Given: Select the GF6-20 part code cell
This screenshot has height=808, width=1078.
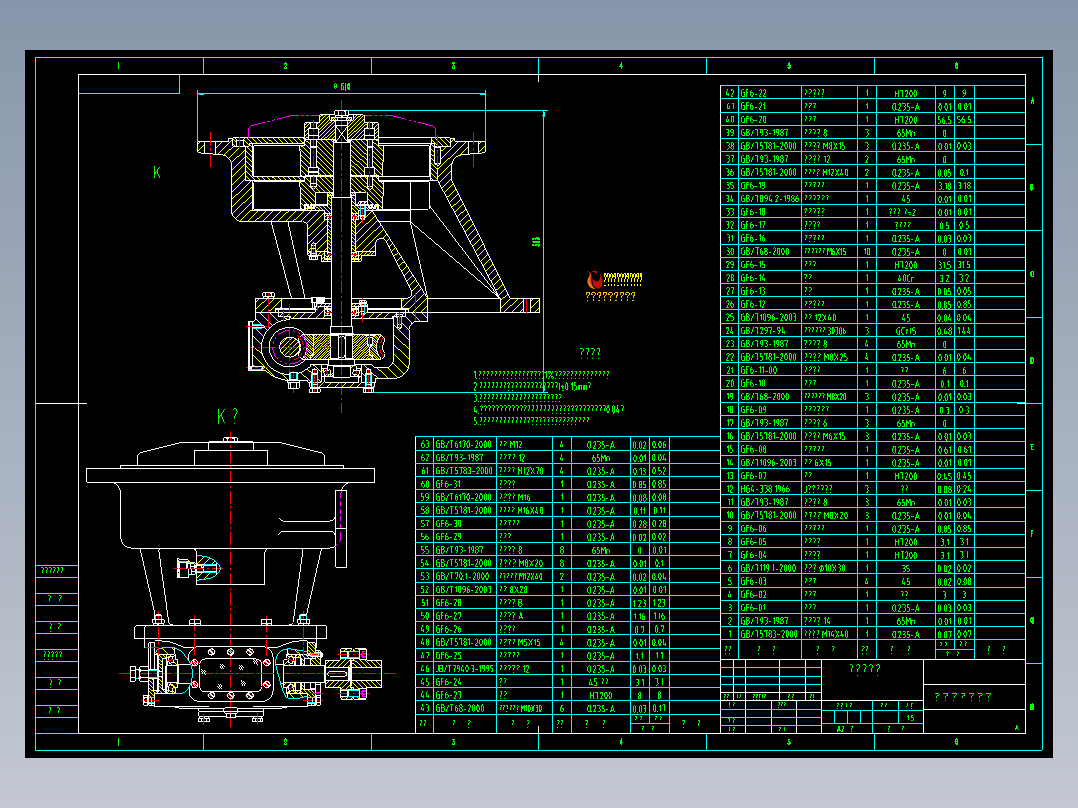Looking at the screenshot, I should click(x=770, y=120).
